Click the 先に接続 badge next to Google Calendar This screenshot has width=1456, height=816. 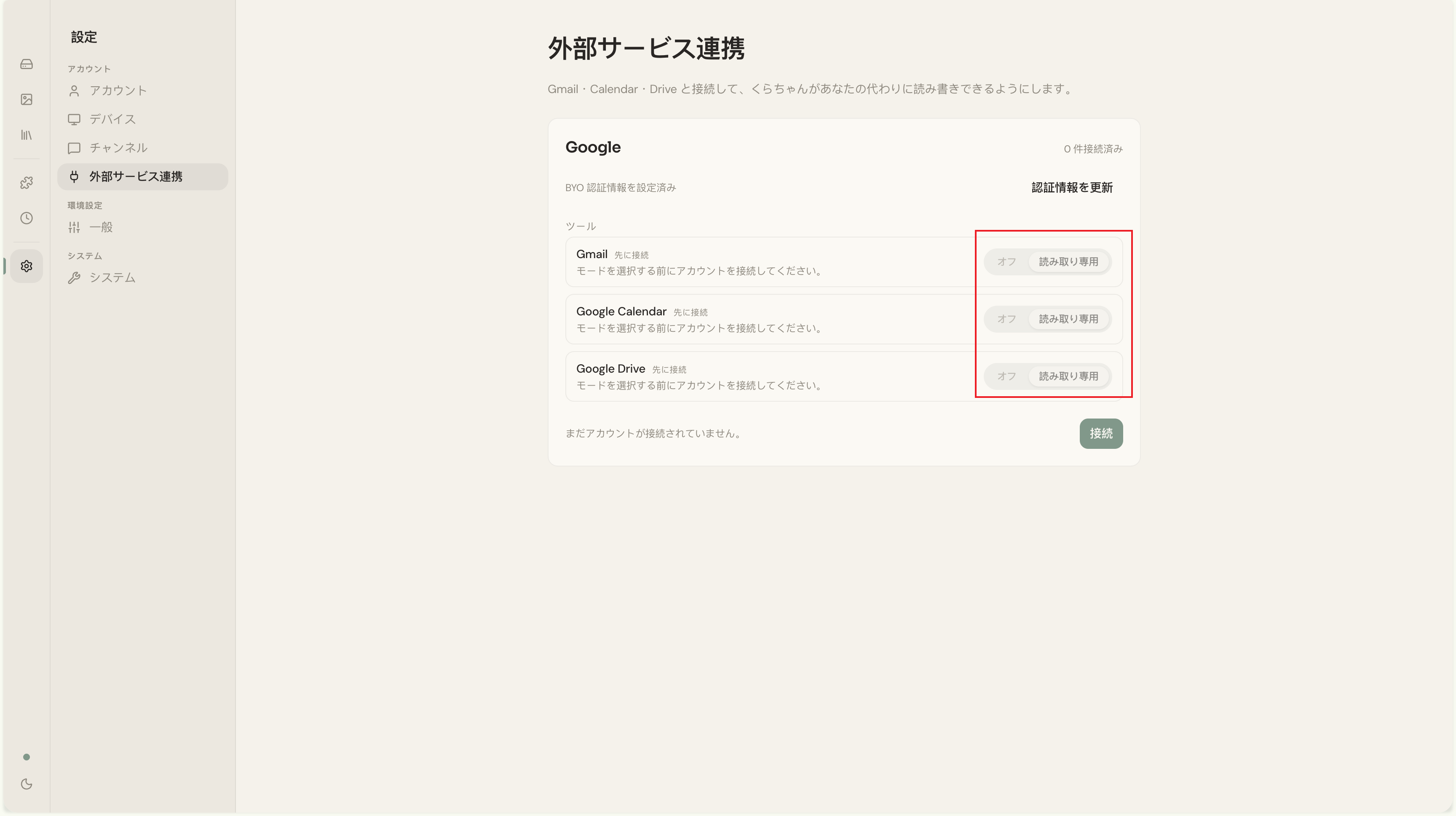click(690, 312)
